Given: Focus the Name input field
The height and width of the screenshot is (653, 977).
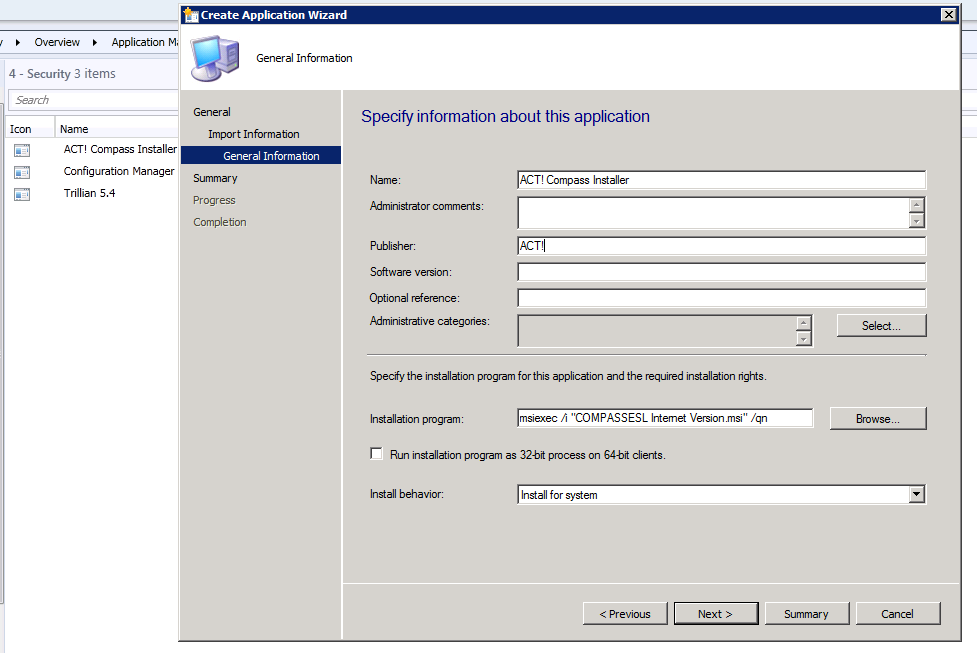Looking at the screenshot, I should [x=722, y=180].
